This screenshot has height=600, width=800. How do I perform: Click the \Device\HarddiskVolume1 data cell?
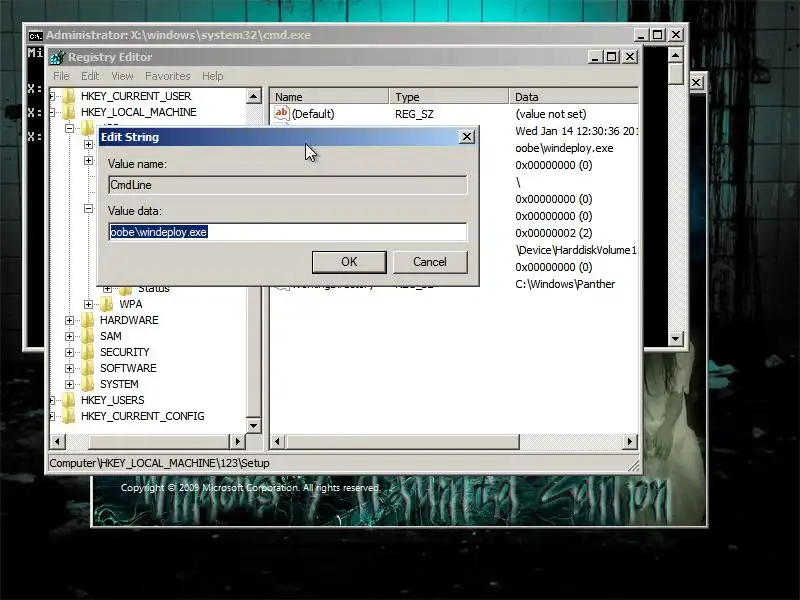(x=576, y=250)
